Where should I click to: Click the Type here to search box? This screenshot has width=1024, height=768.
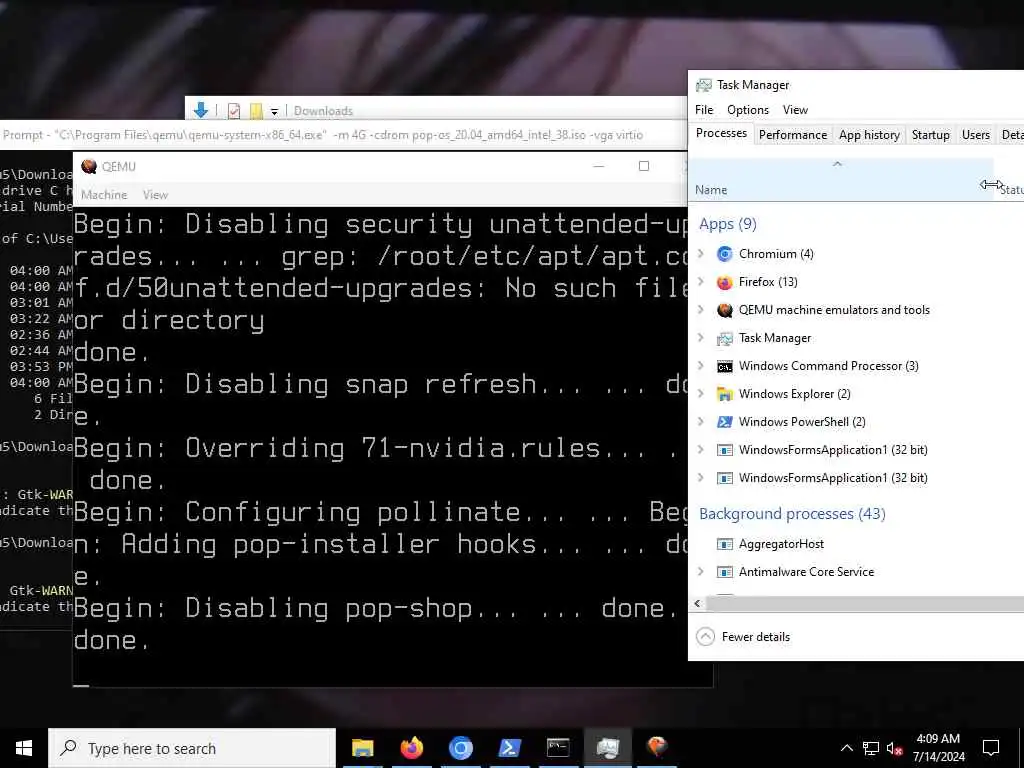192,748
